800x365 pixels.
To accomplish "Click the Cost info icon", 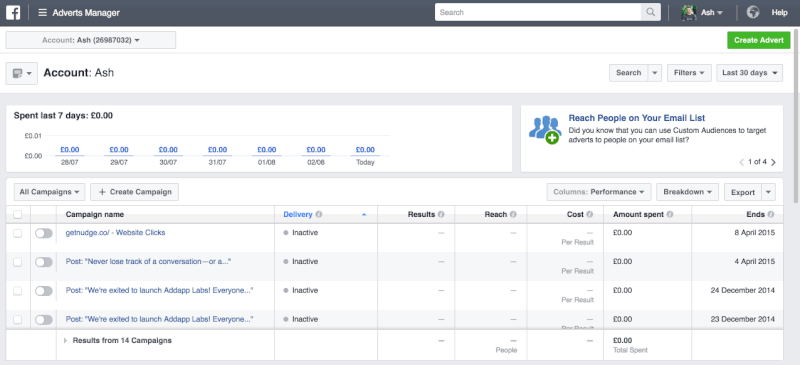I will point(589,215).
